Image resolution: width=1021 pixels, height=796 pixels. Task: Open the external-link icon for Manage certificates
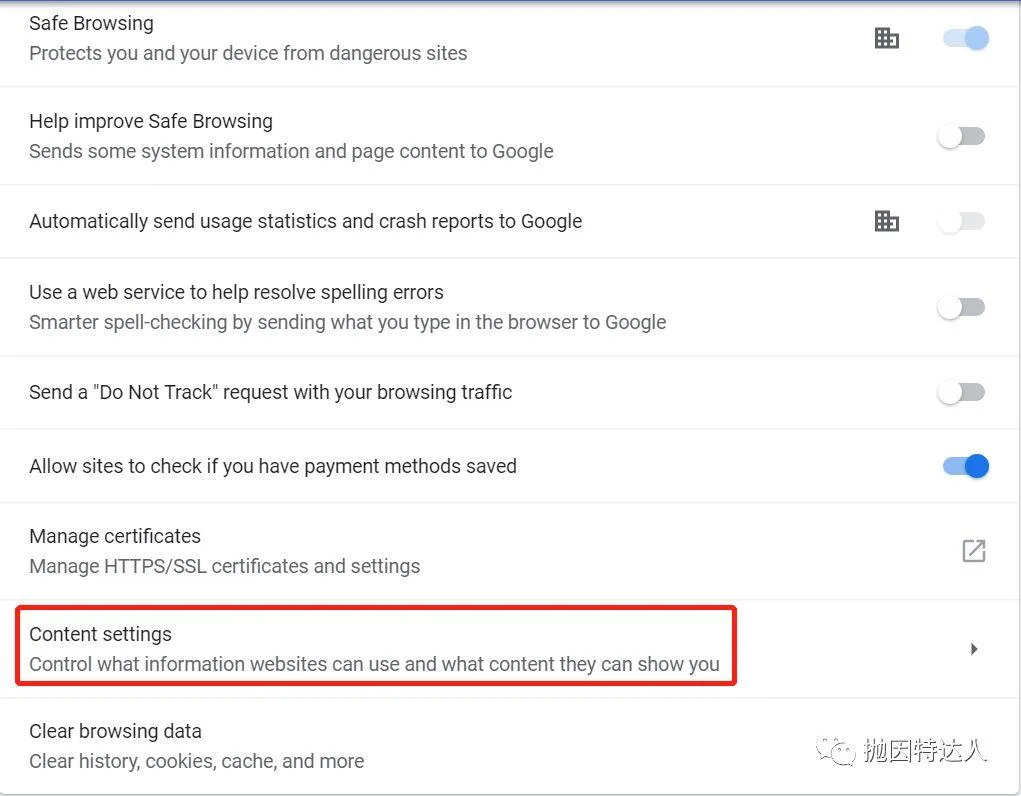point(973,551)
